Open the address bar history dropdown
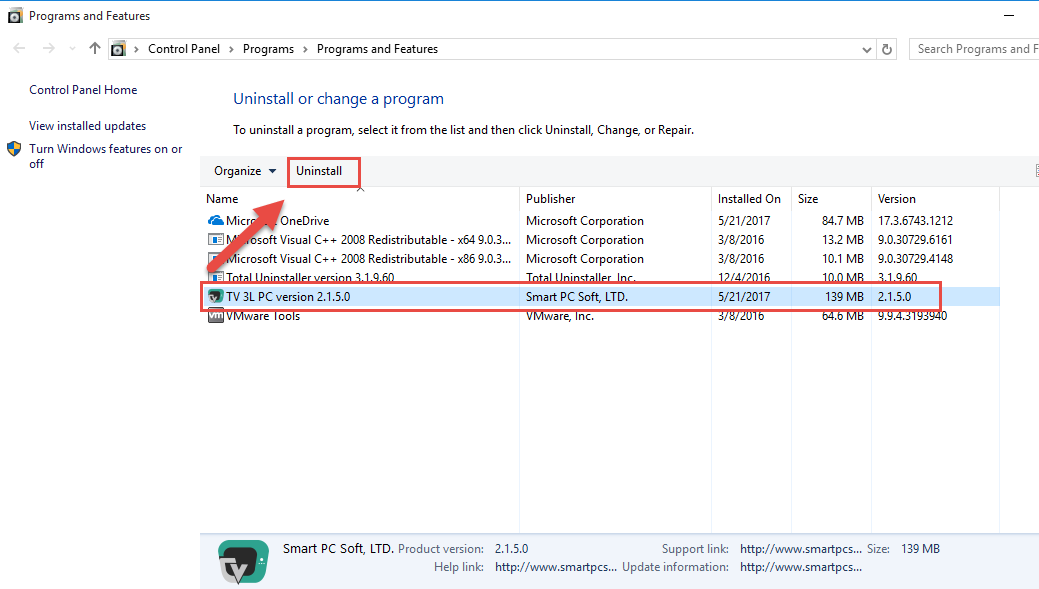 click(866, 50)
